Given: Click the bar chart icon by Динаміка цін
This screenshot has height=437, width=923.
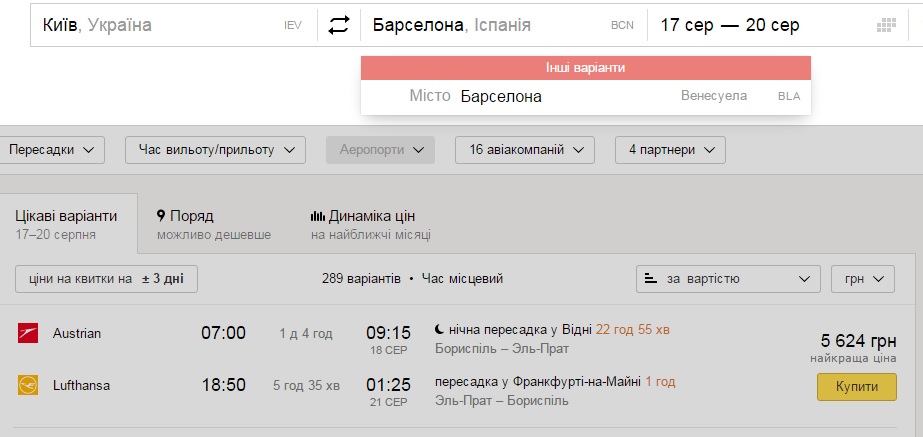Looking at the screenshot, I should 318,216.
